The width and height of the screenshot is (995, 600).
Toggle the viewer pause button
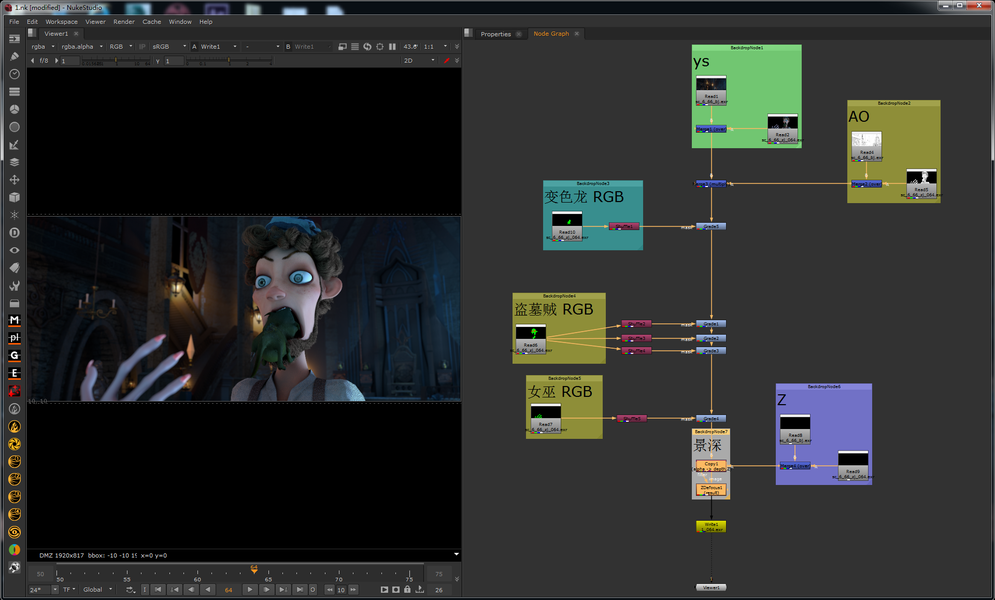(x=392, y=46)
